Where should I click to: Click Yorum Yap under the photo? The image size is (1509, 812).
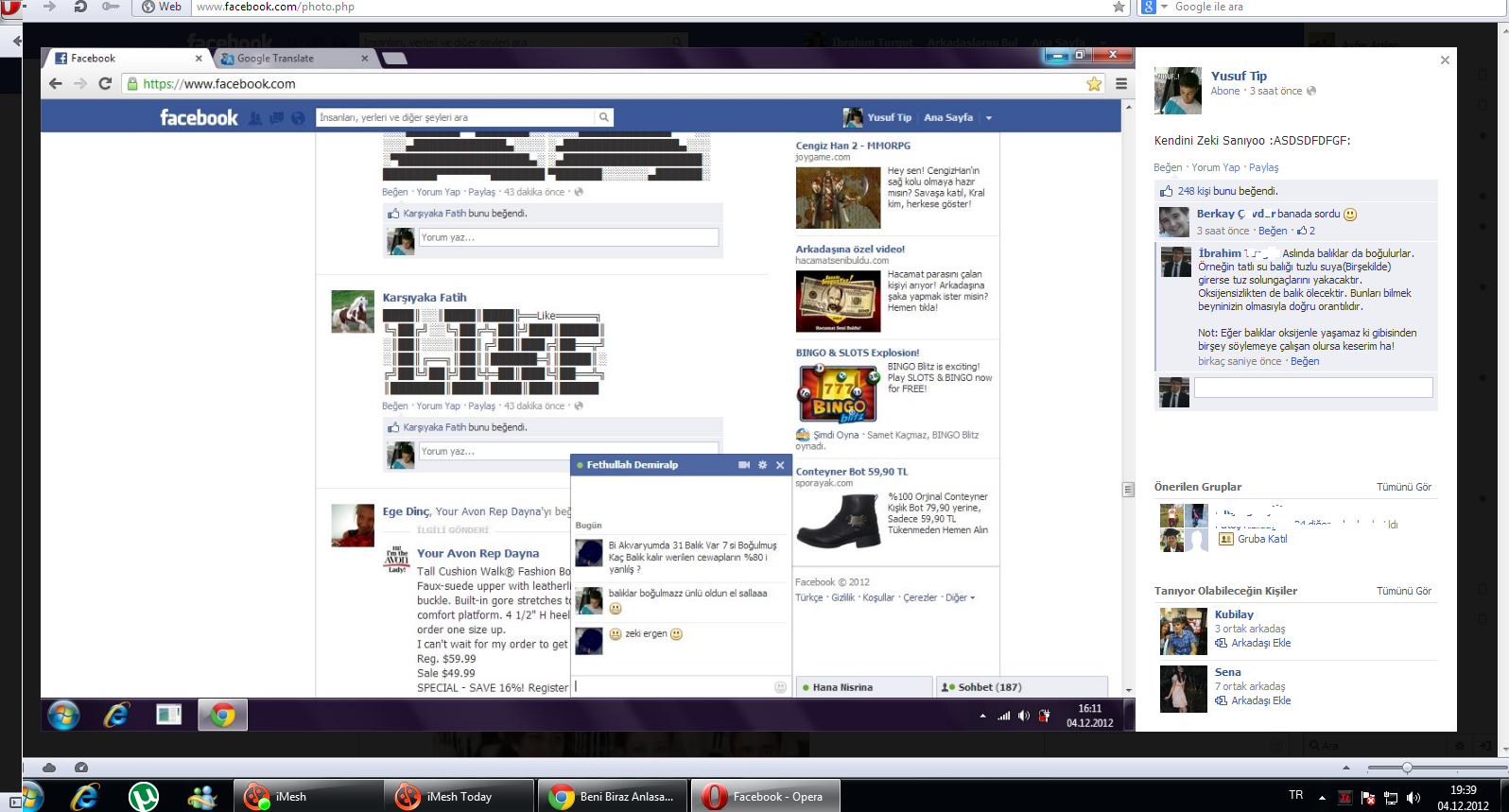tap(1216, 167)
